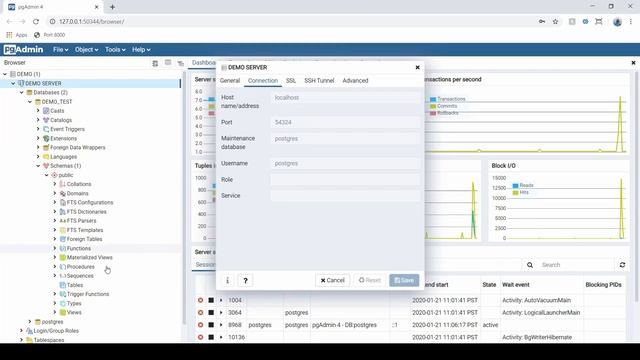This screenshot has width=640, height=360.
Task: Open the File menu
Action: click(x=60, y=49)
